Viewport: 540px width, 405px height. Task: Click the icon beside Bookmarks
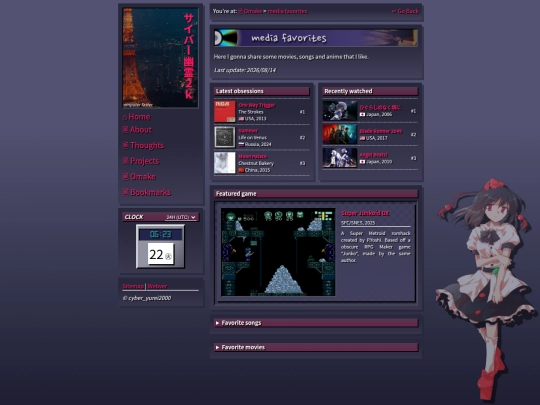pos(125,191)
